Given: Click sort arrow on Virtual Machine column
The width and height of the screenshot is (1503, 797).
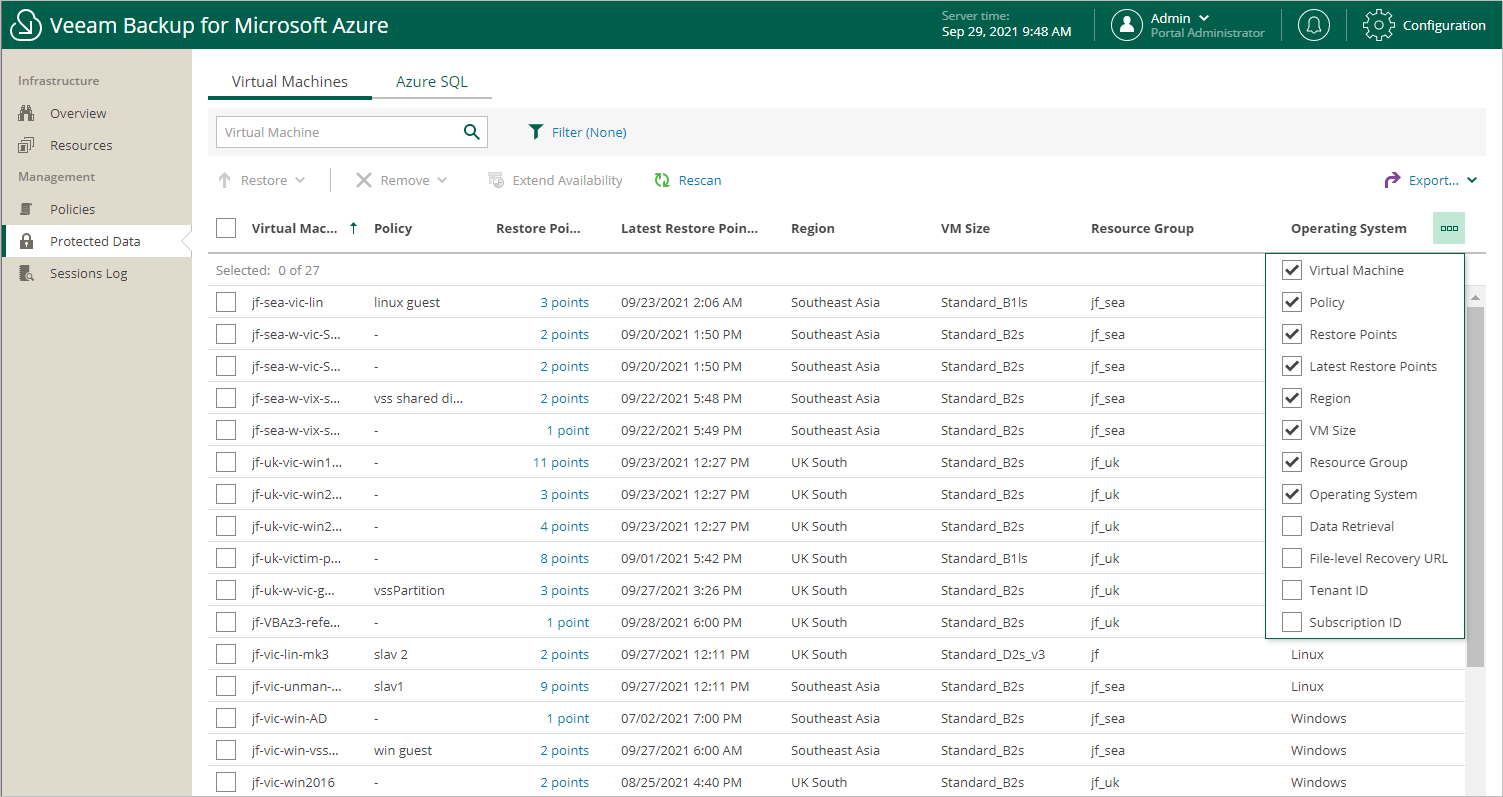Looking at the screenshot, I should (x=353, y=228).
